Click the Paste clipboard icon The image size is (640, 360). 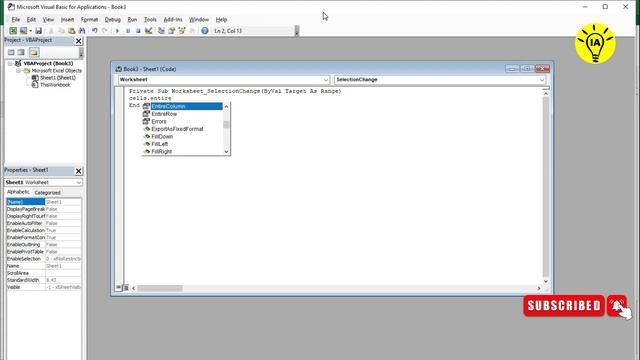coord(71,31)
